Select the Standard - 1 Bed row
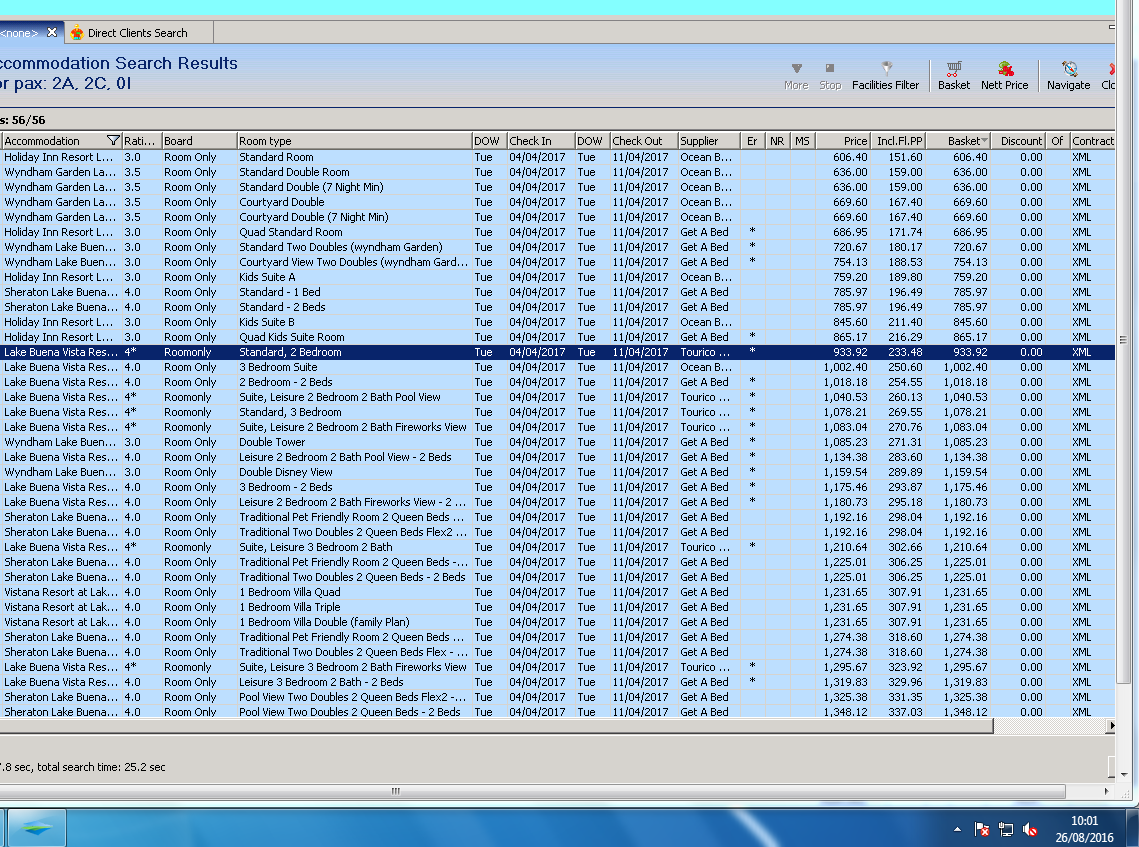 [x=557, y=292]
